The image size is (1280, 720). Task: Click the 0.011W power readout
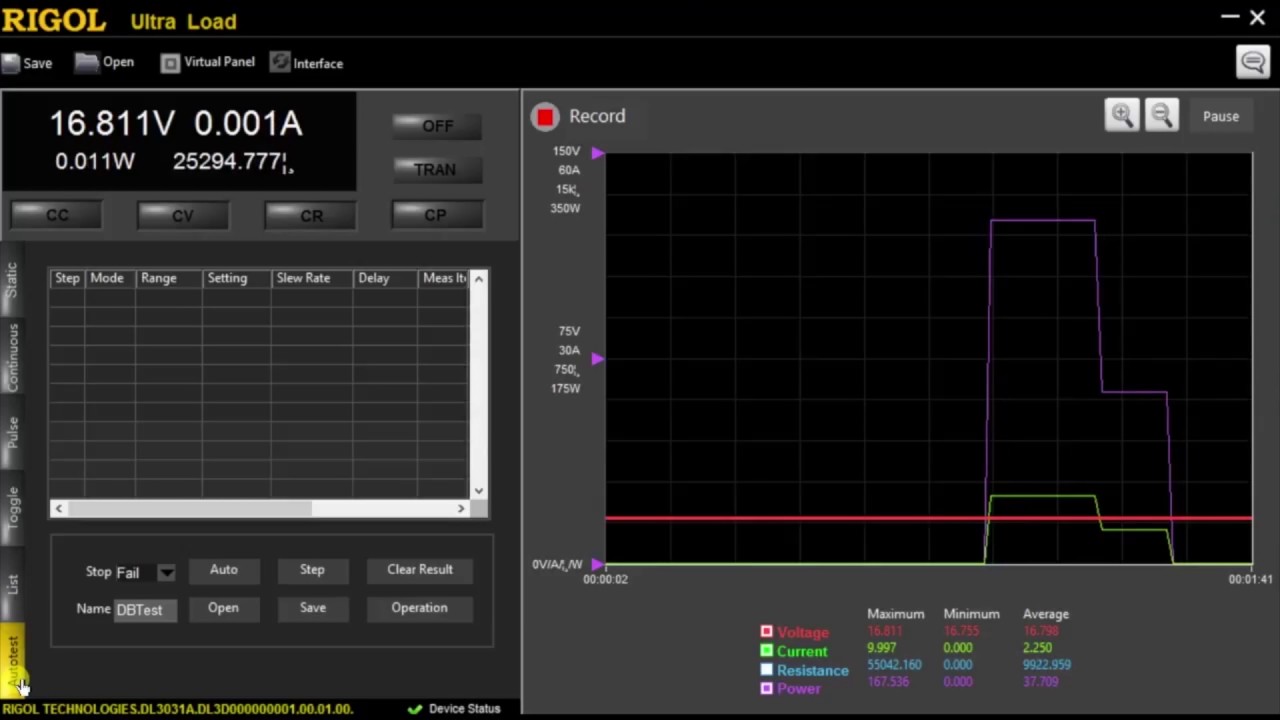[x=95, y=161]
